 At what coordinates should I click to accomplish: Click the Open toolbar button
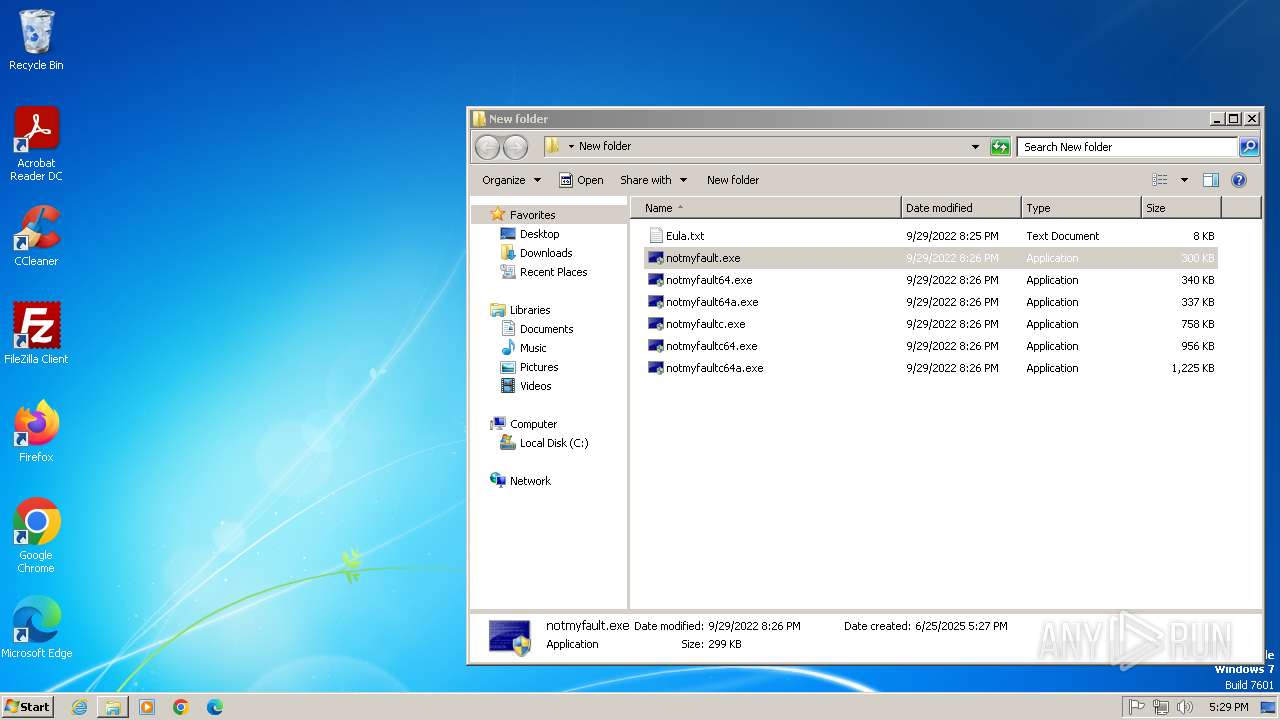point(581,180)
